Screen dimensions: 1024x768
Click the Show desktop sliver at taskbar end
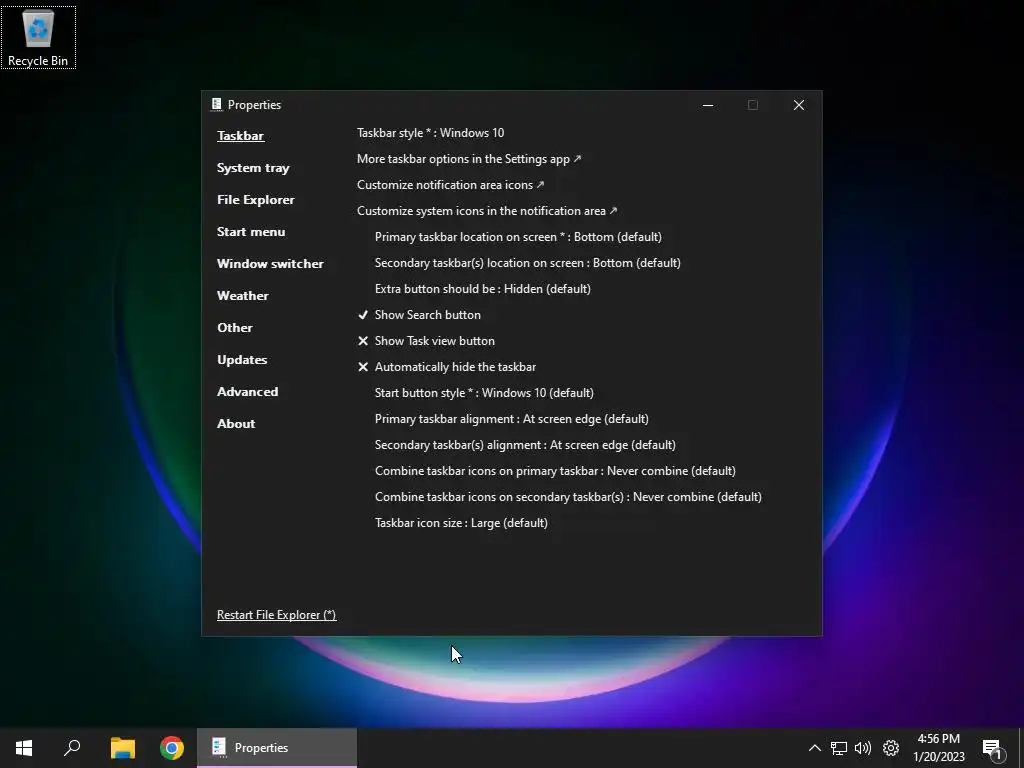coord(1021,748)
